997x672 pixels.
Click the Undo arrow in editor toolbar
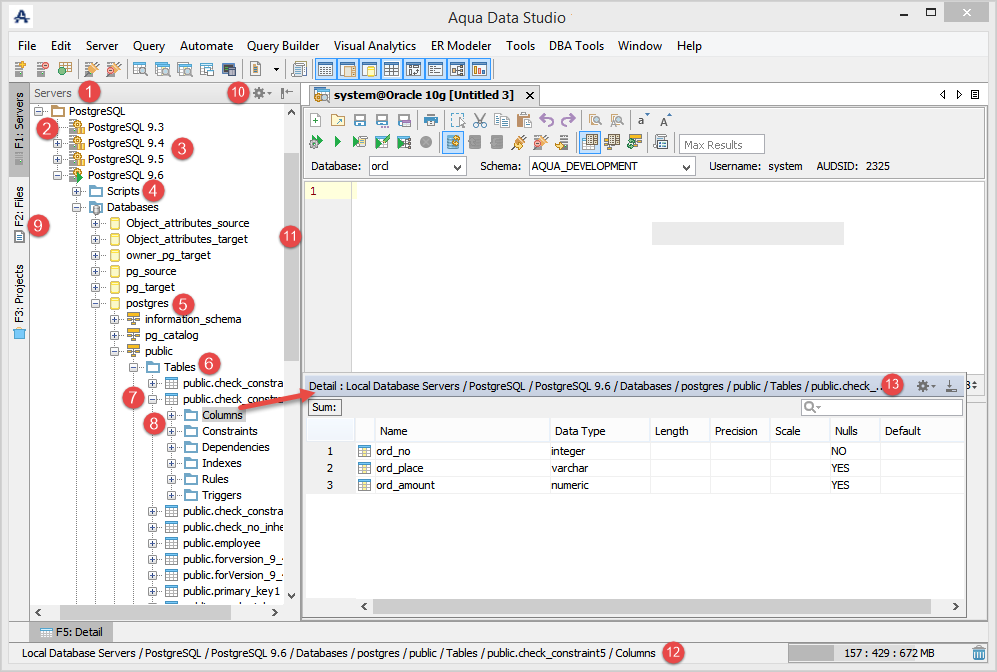tap(546, 120)
